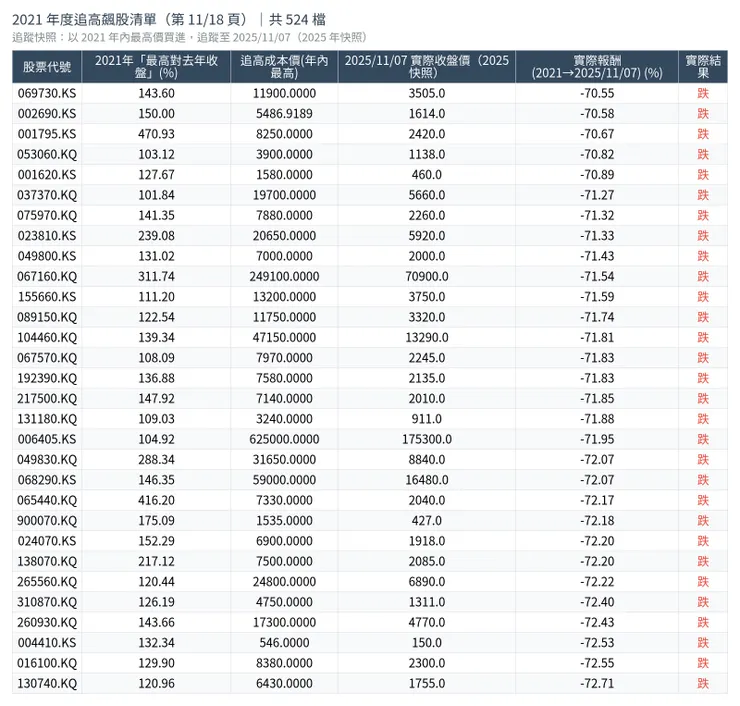Select stock code 002690.KS

(x=47, y=114)
